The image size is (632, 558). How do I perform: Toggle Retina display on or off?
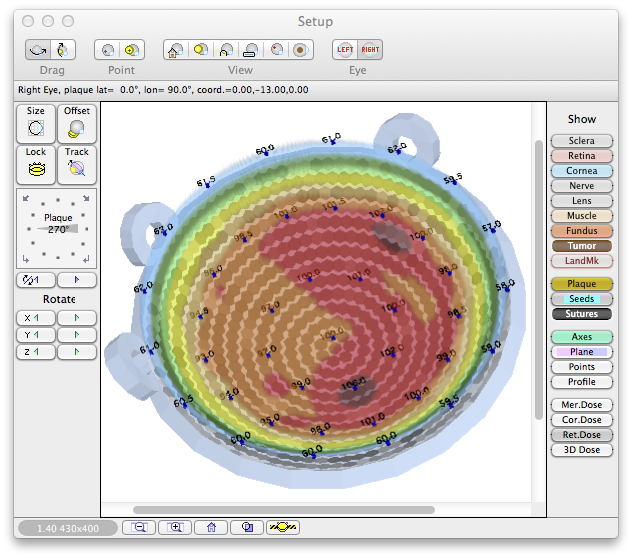coord(581,156)
